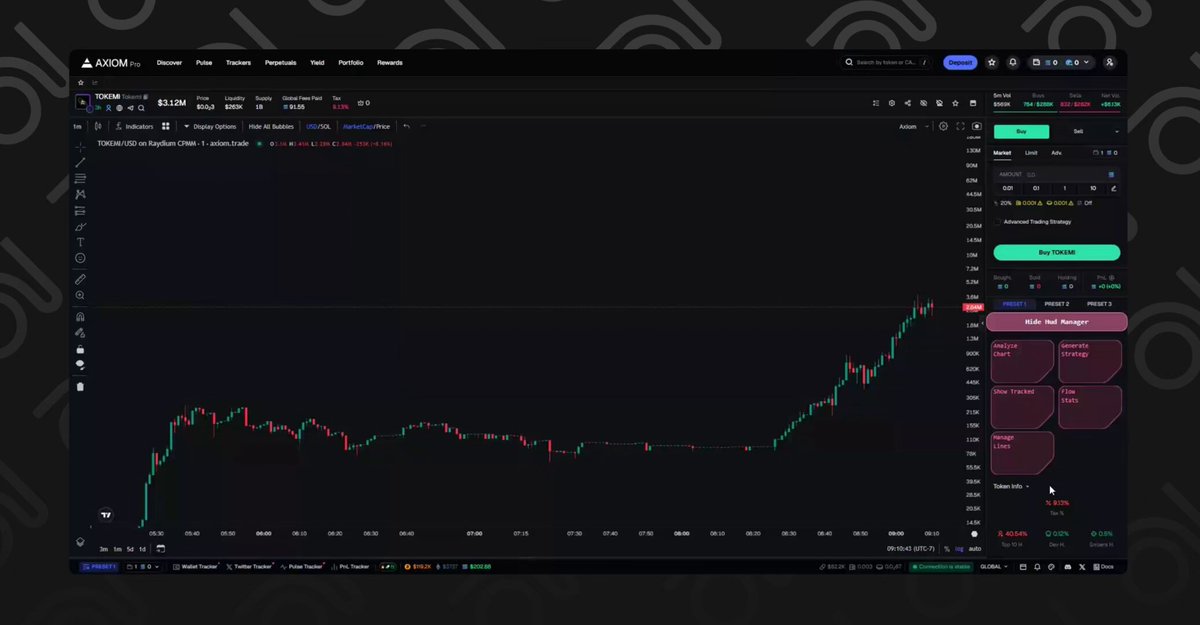Viewport: 1200px width, 625px height.
Task: Click the AMOUNT input field
Action: pyautogui.click(x=1056, y=174)
